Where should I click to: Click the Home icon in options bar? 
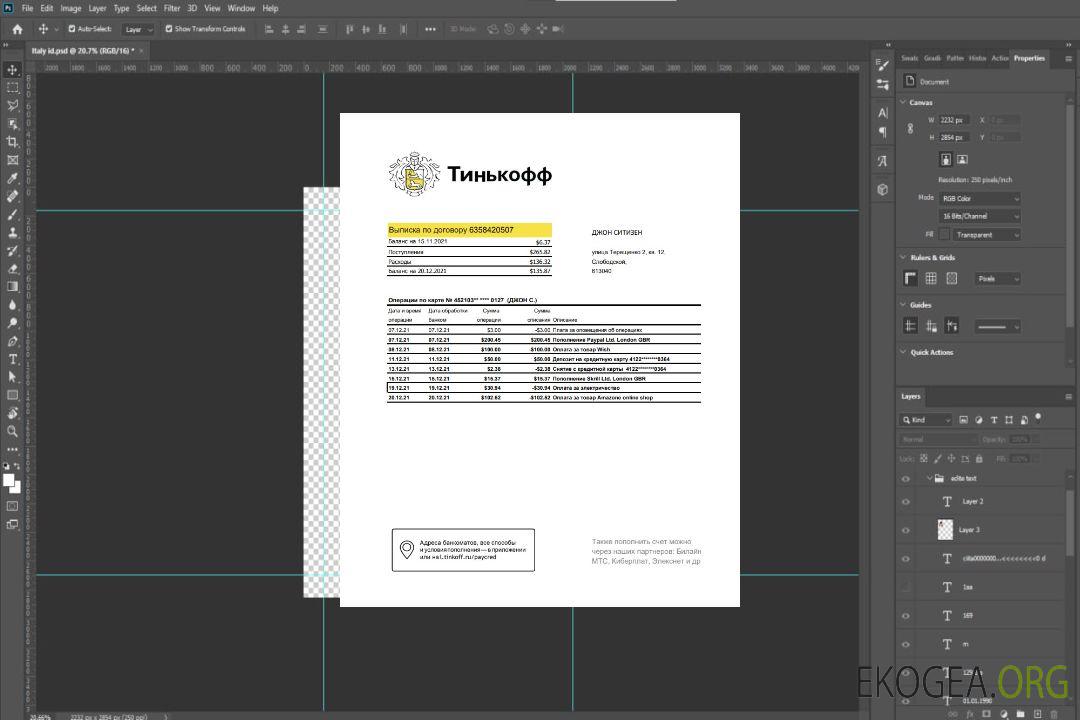click(17, 29)
